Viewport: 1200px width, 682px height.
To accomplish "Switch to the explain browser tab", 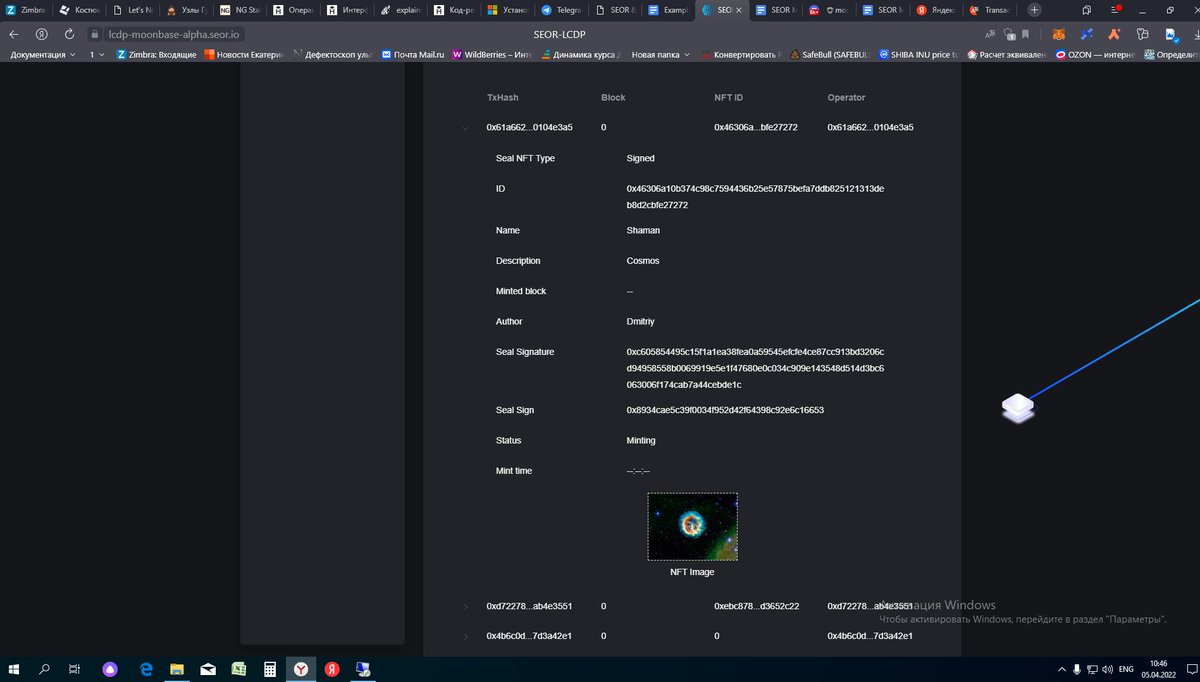I will click(x=400, y=10).
